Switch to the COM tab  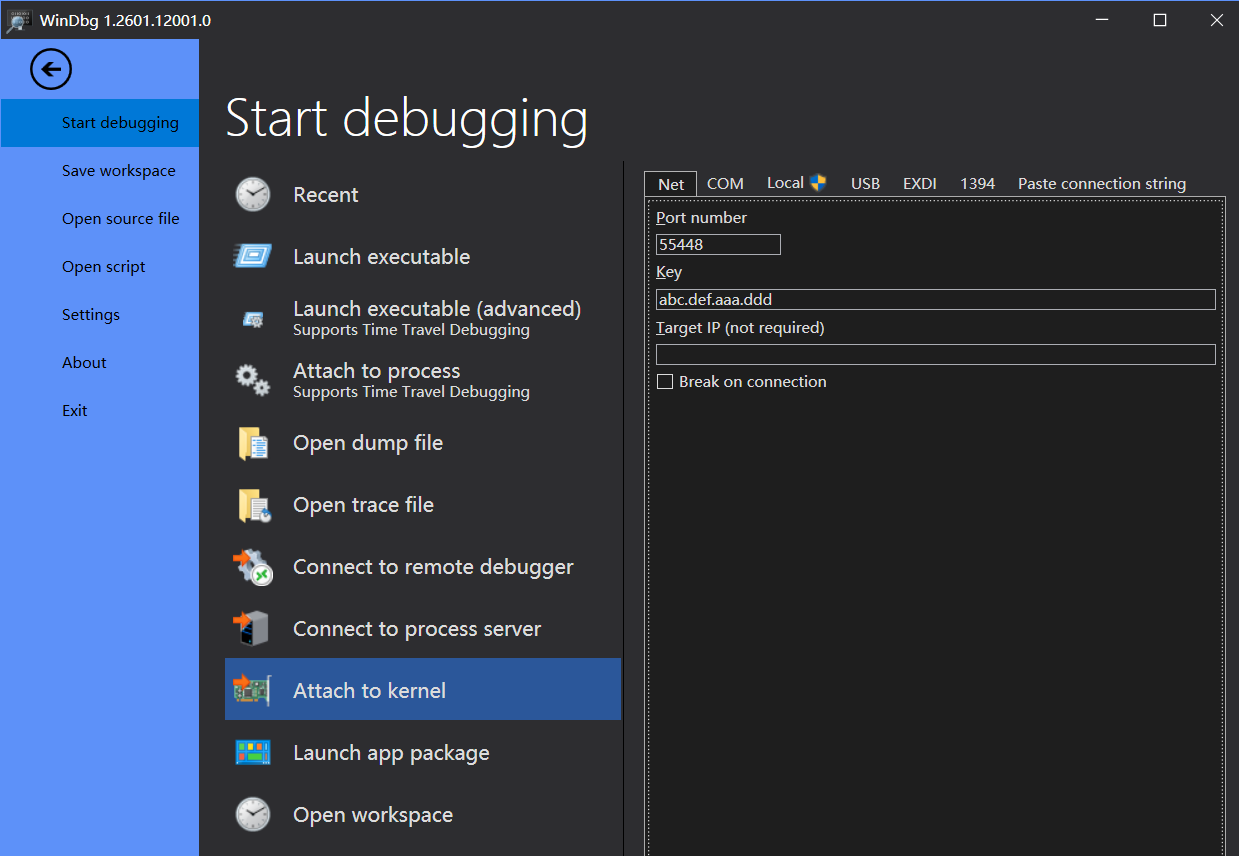tap(725, 184)
